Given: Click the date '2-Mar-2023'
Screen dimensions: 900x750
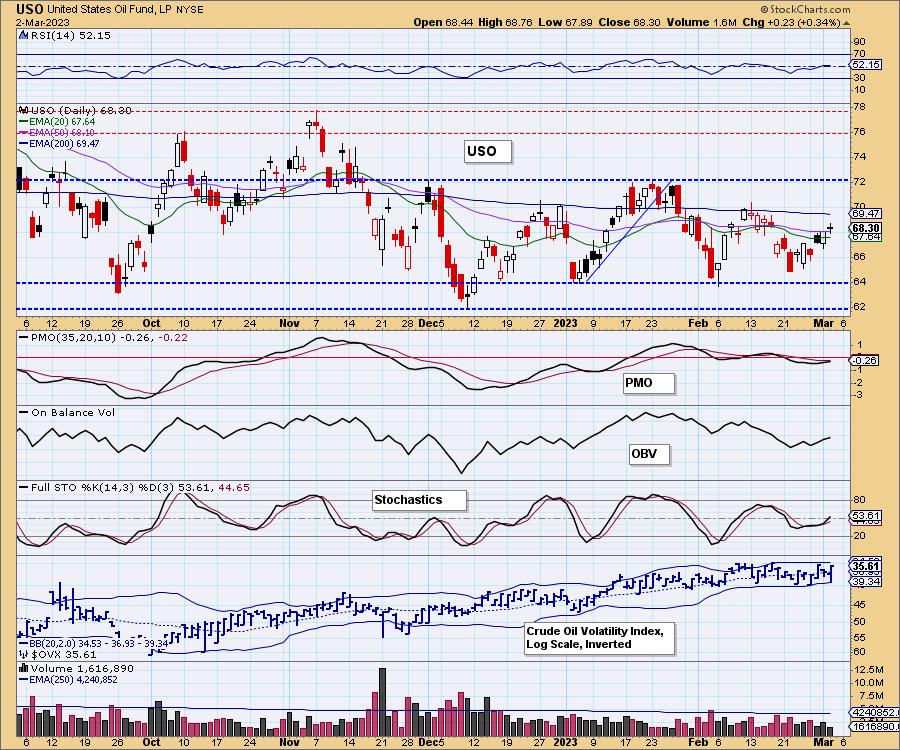Looking at the screenshot, I should pyautogui.click(x=42, y=22).
